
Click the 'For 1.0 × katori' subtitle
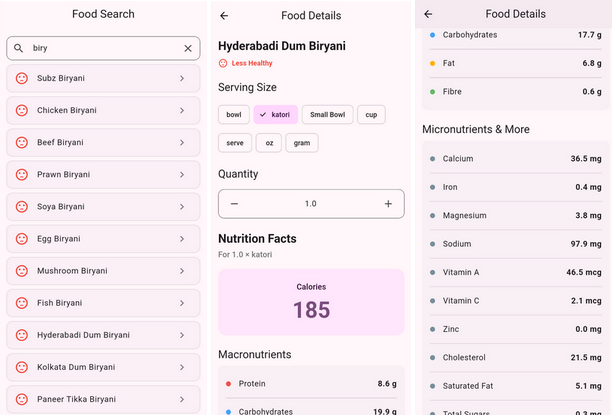[x=245, y=255]
